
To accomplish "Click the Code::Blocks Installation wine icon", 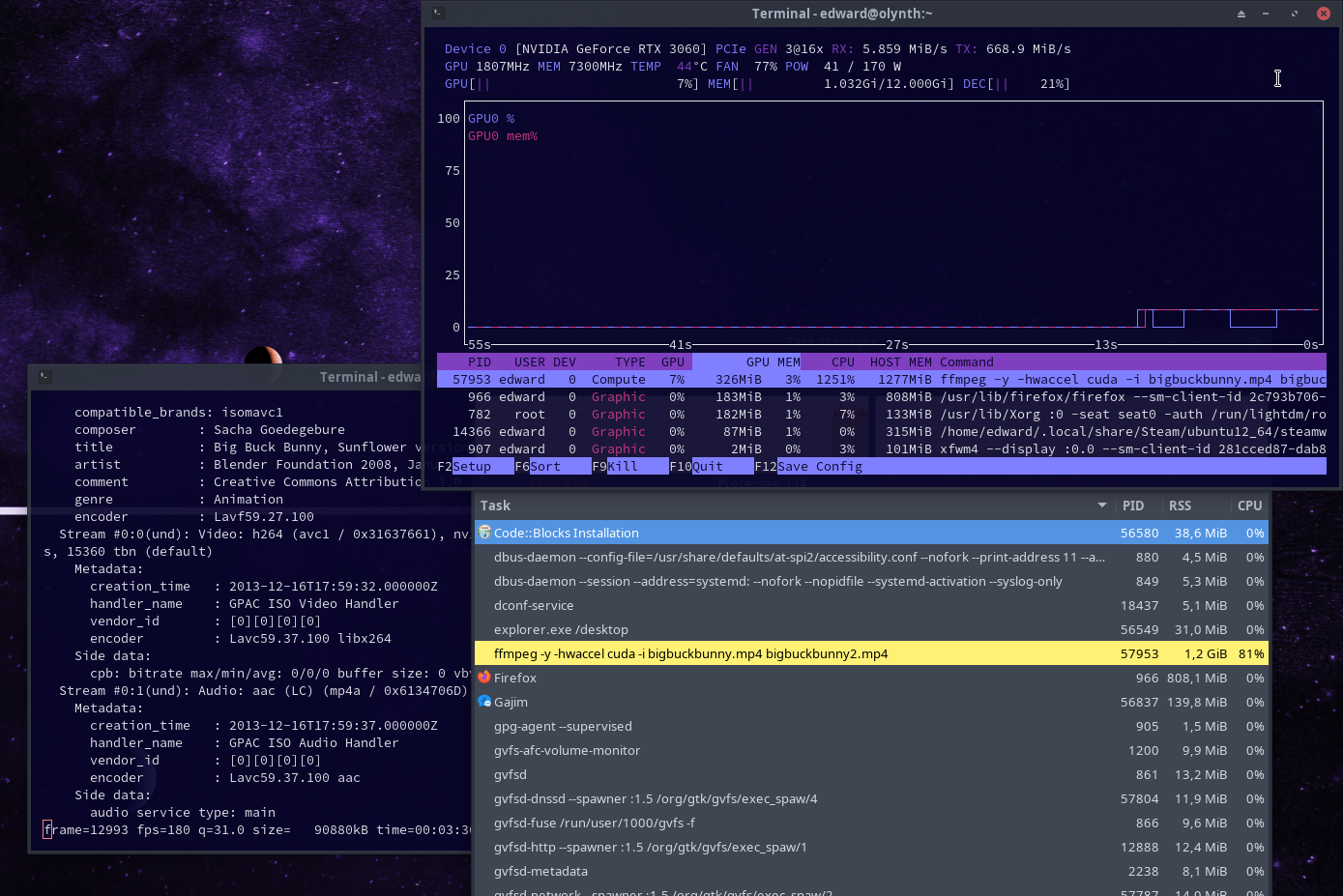I will pyautogui.click(x=484, y=532).
